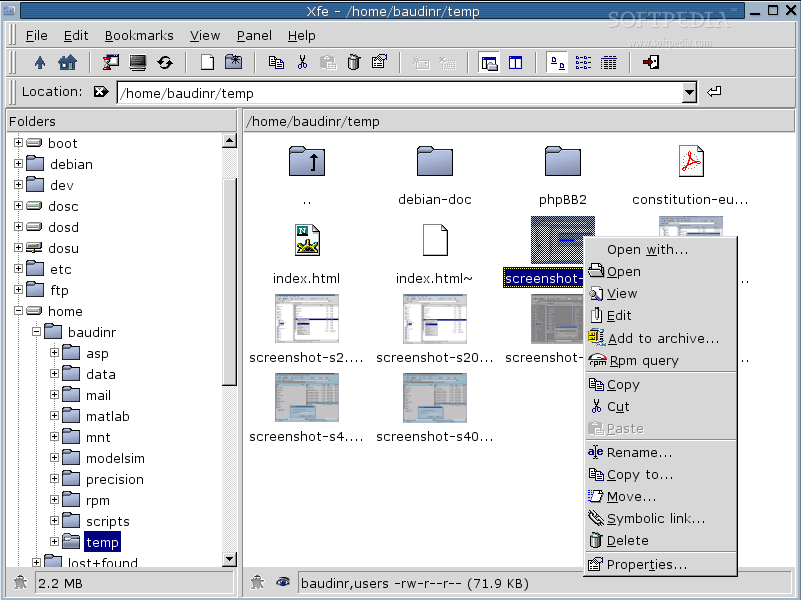Choose Copy in context menu
The width and height of the screenshot is (801, 600).
(660, 385)
